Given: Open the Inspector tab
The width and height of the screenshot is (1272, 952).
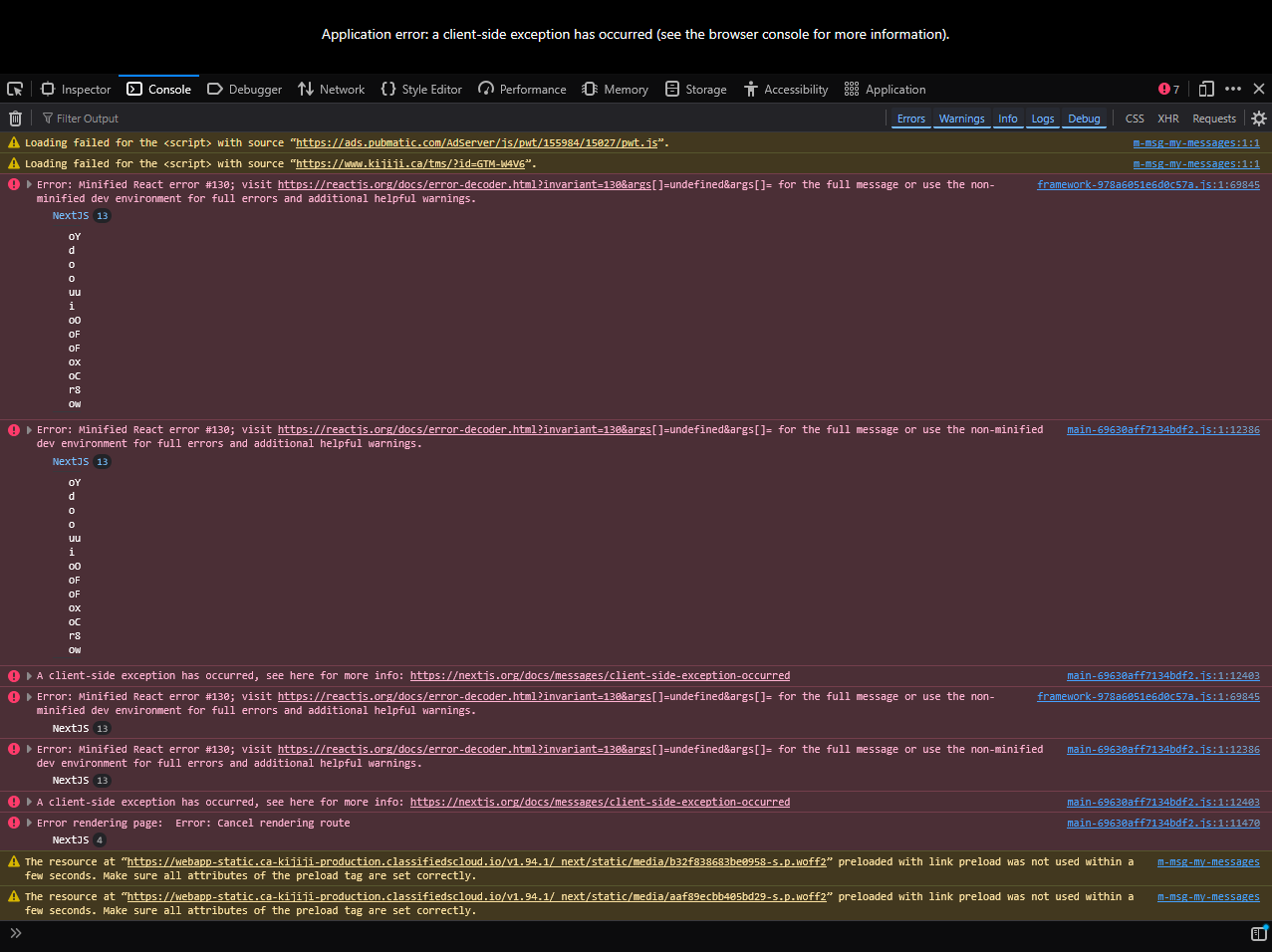Looking at the screenshot, I should tap(76, 89).
